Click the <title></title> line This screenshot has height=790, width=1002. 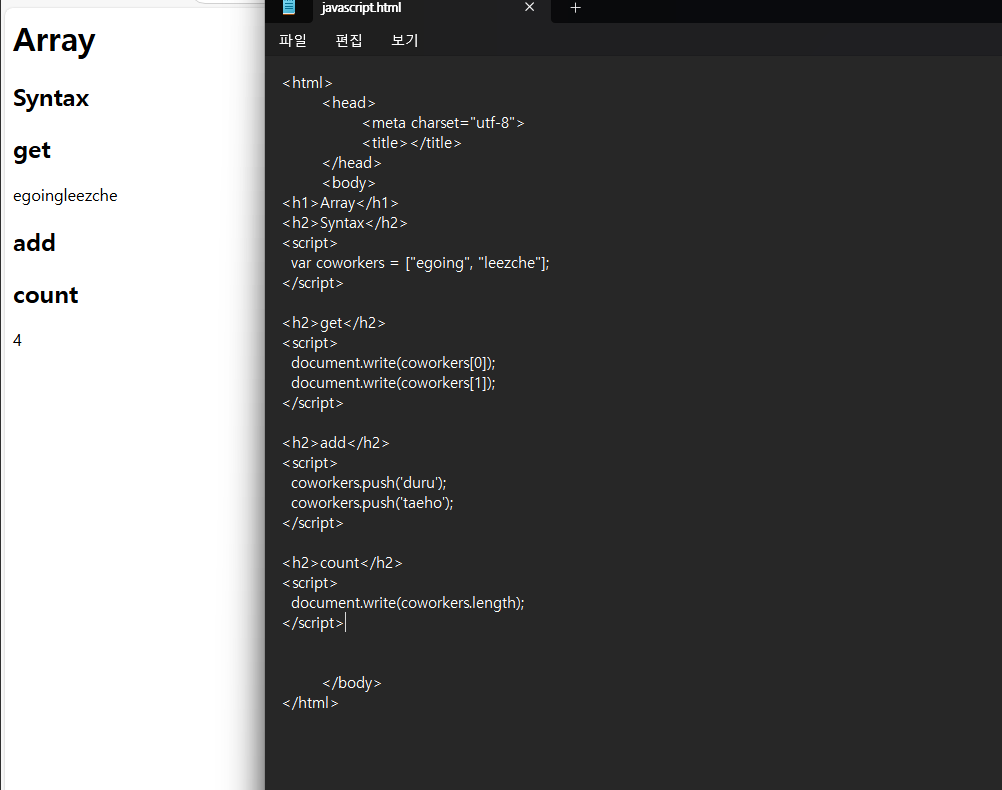[412, 143]
